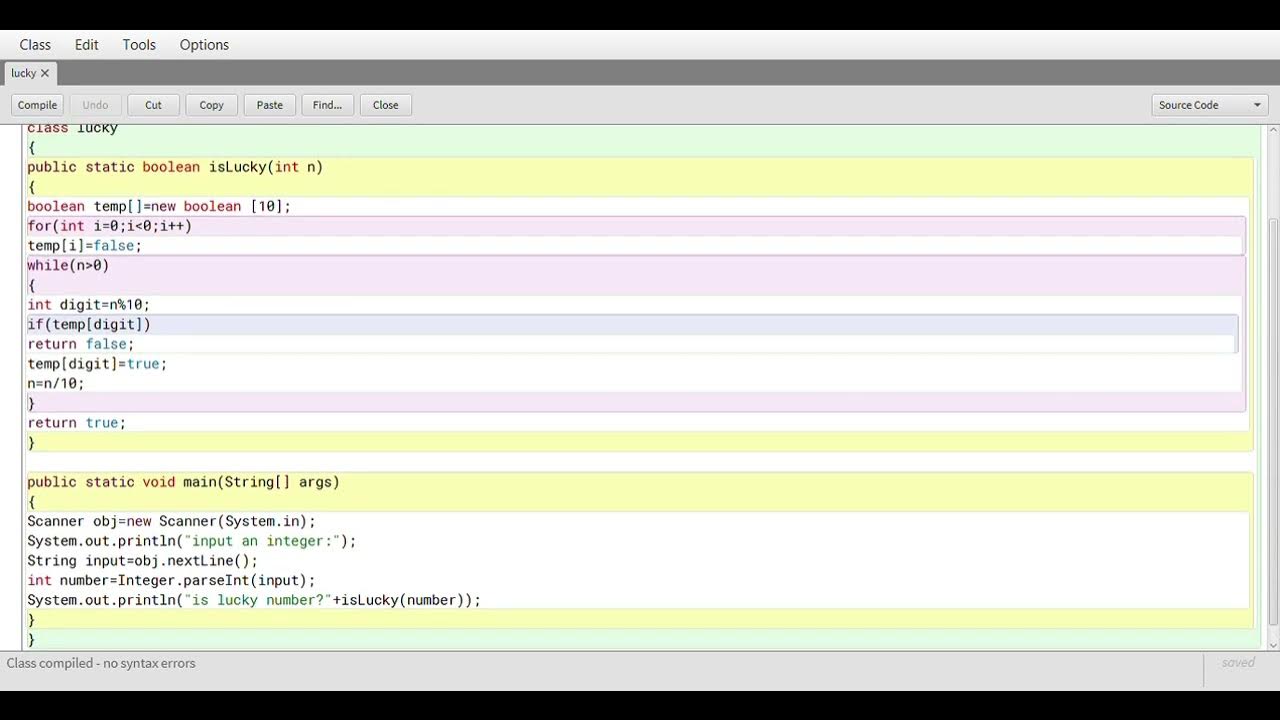
Task: Expand the Source Code view dropdown
Action: pos(1209,105)
